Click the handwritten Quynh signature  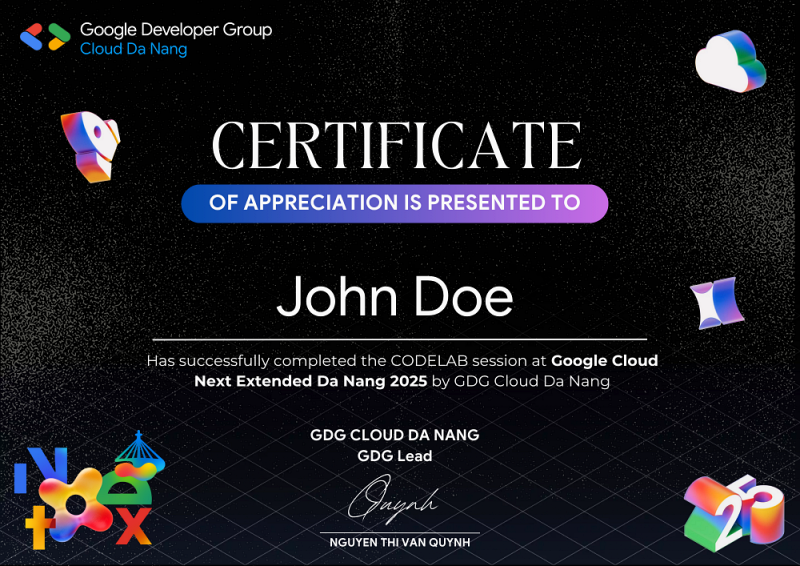click(x=393, y=499)
